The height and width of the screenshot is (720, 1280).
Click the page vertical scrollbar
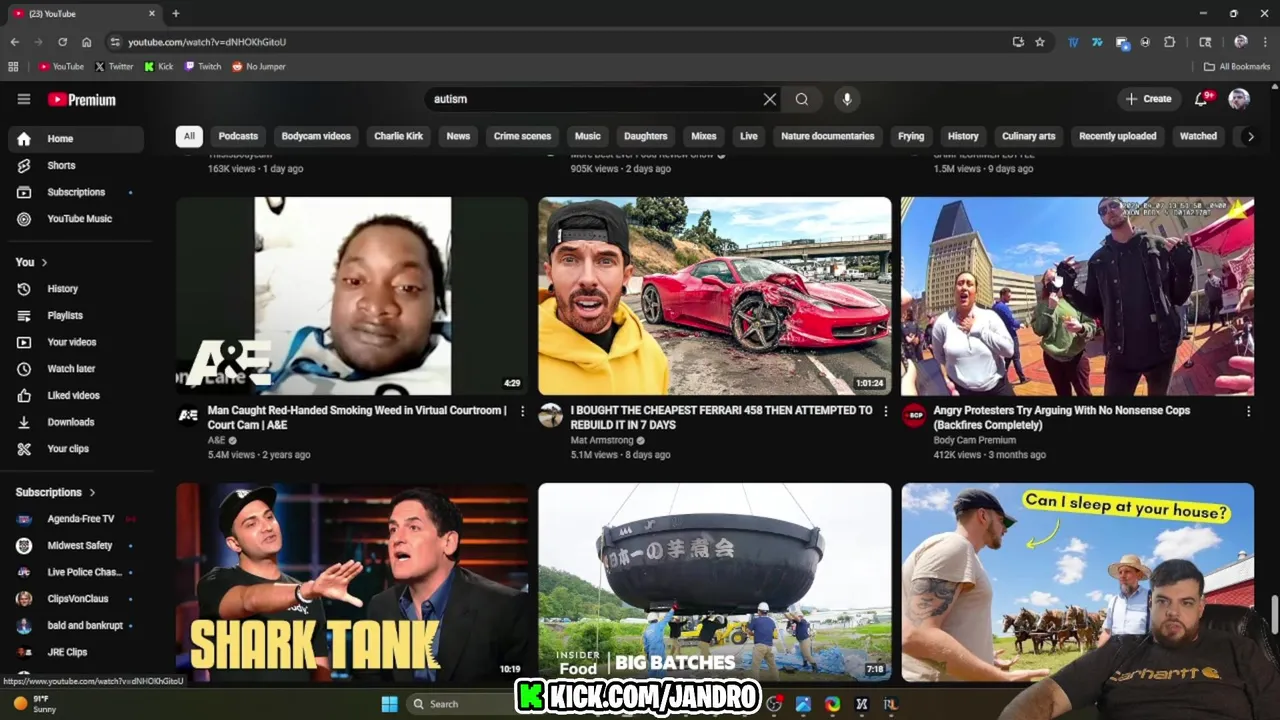(1274, 614)
